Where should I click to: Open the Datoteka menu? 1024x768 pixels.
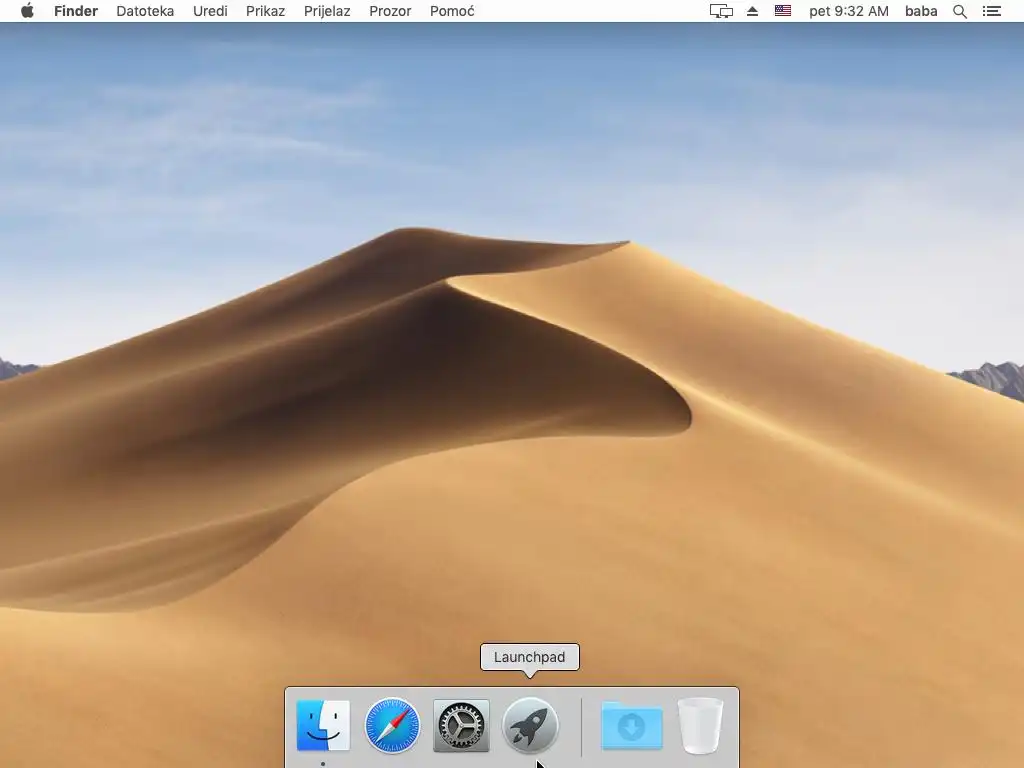[x=145, y=11]
